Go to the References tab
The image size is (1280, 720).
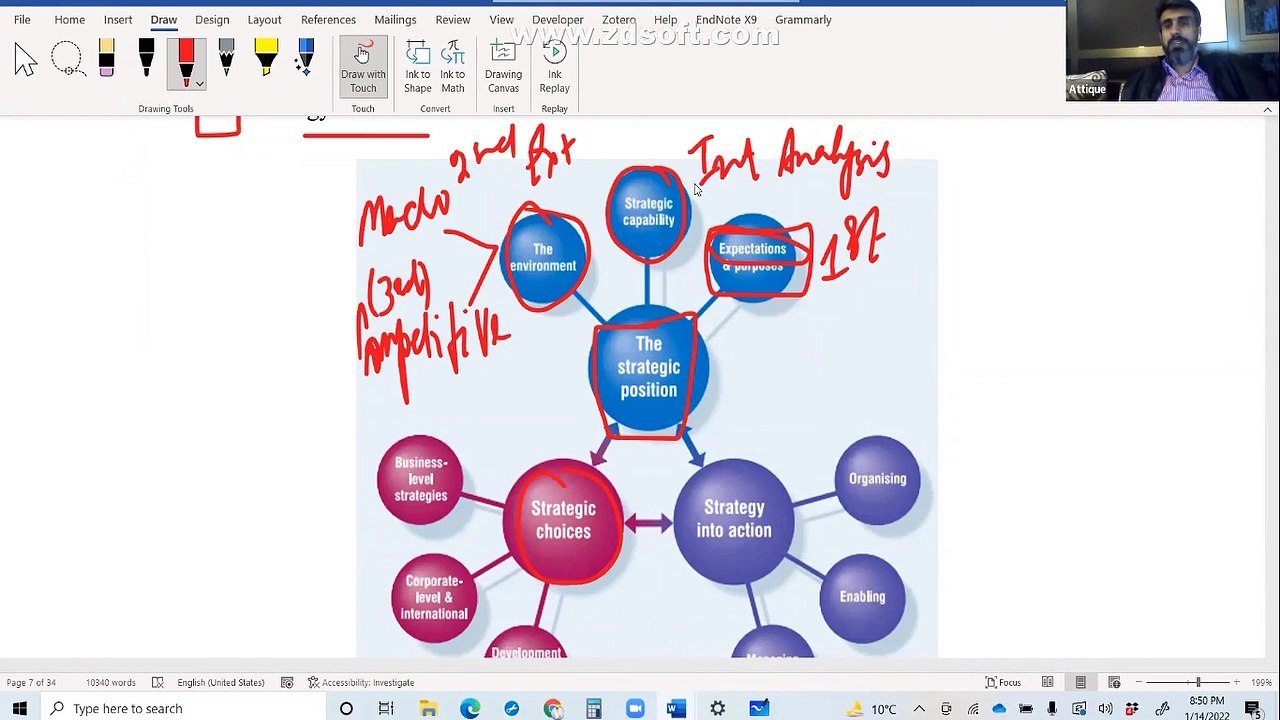328,19
